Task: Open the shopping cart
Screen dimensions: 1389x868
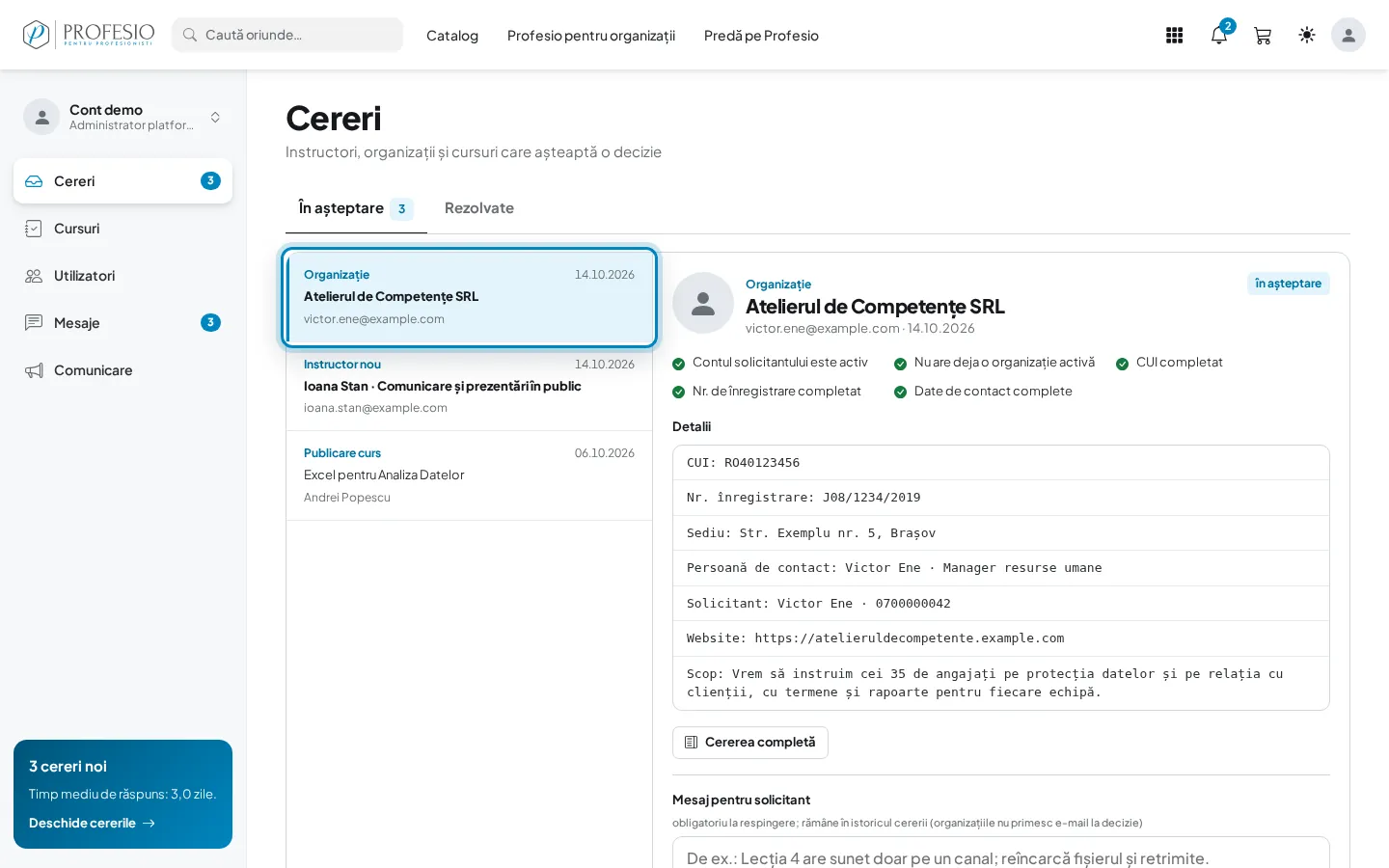Action: [x=1263, y=36]
